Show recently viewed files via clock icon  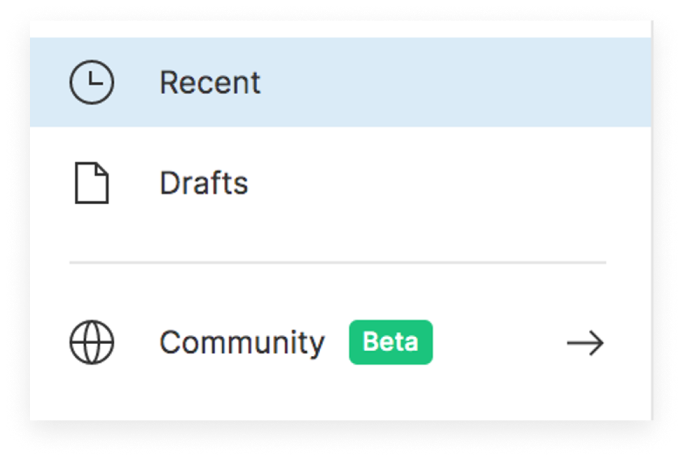tap(92, 82)
